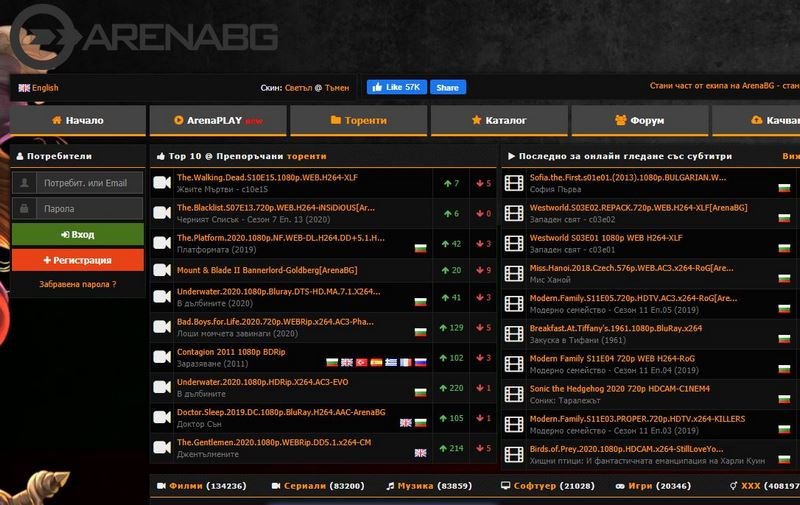The image size is (800, 505).
Task: Open the Начало menu tab
Action: (78, 120)
